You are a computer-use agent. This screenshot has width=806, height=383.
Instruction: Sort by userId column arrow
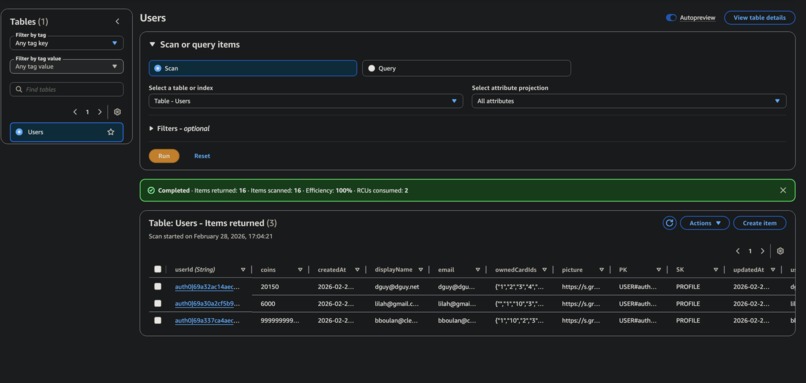[x=243, y=269]
